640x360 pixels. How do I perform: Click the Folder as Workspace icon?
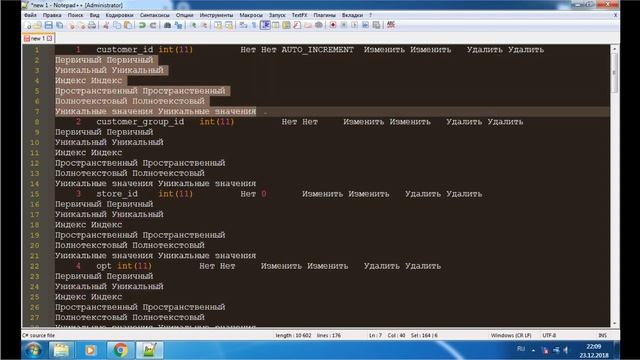point(308,25)
